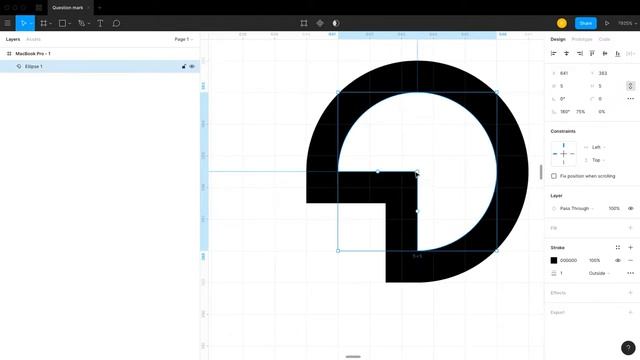The image size is (640, 360).
Task: Click the Constrain proportions link icon
Action: click(x=630, y=86)
